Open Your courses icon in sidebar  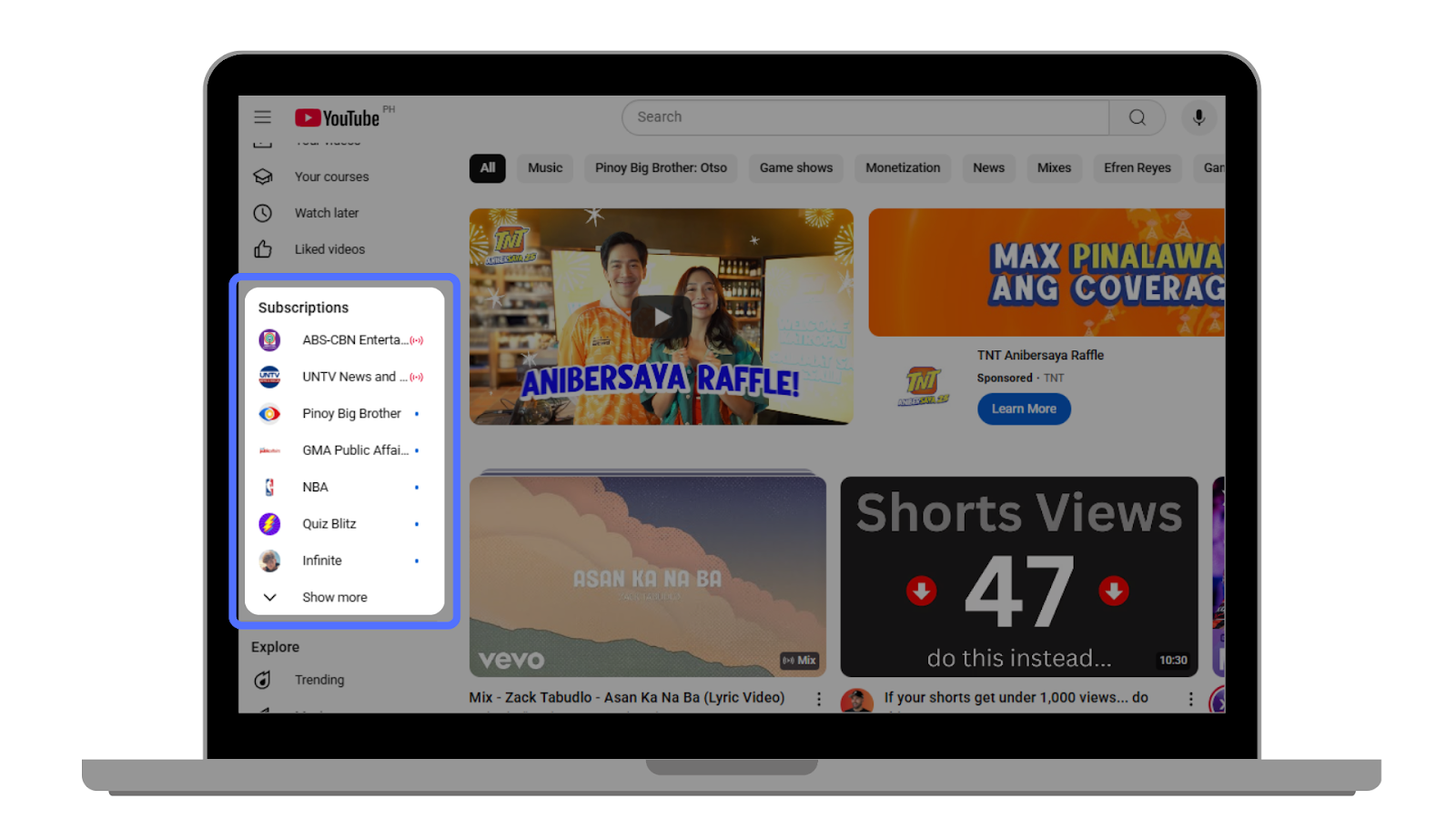pyautogui.click(x=263, y=177)
